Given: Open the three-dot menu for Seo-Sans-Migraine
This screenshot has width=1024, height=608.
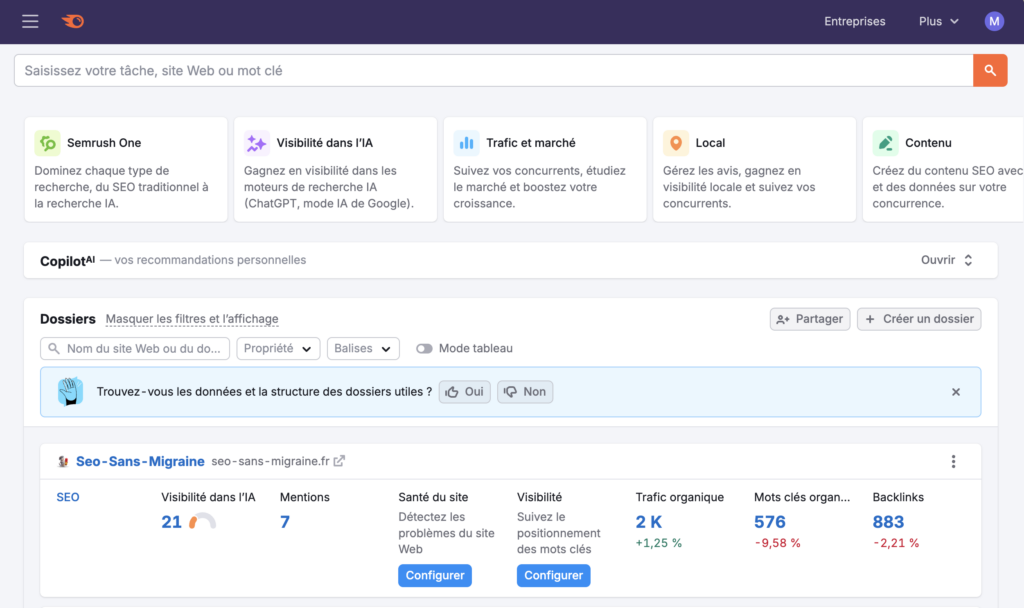Looking at the screenshot, I should 953,462.
